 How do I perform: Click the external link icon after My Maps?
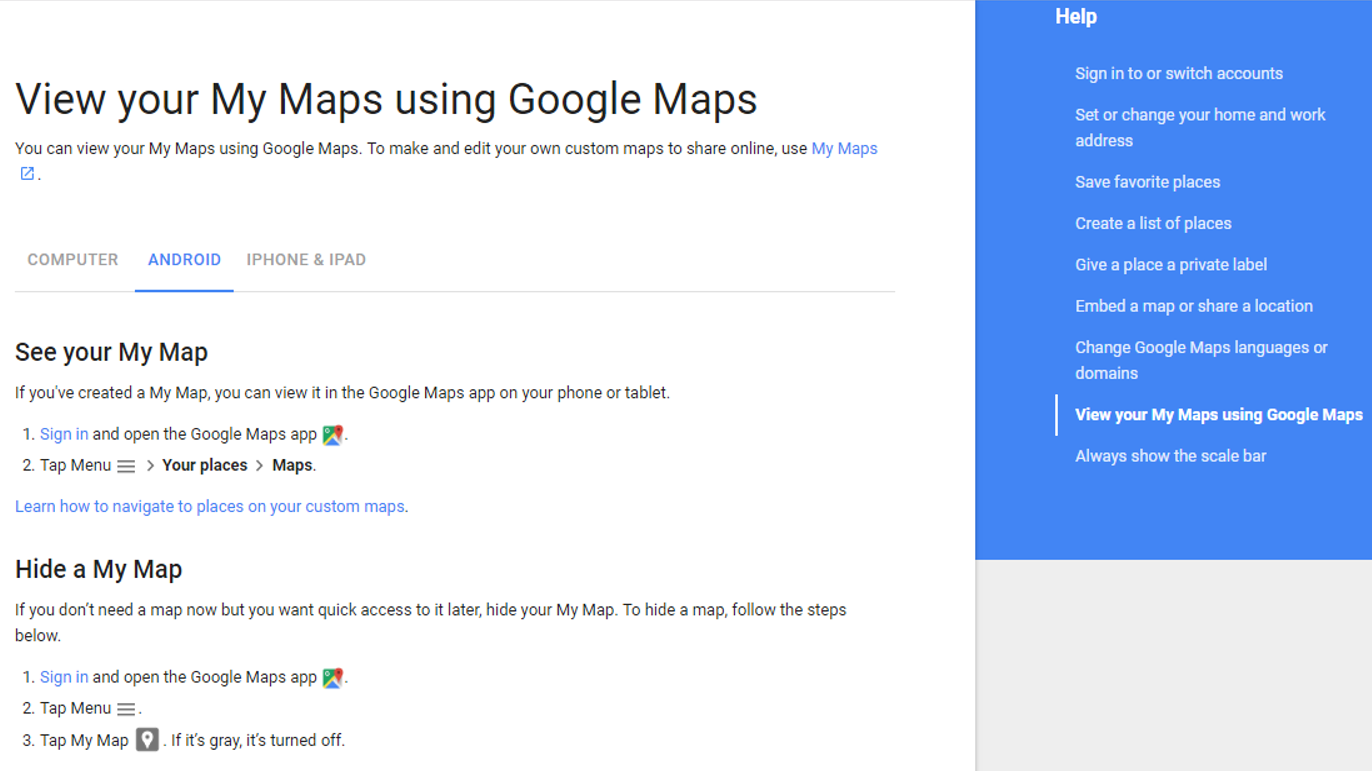27,174
